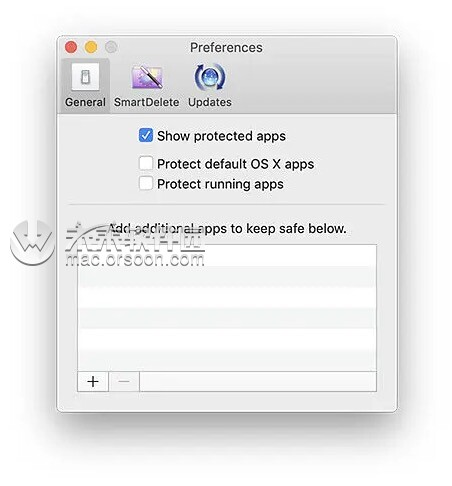The width and height of the screenshot is (452, 486).
Task: Add an app with the plus button
Action: click(93, 381)
